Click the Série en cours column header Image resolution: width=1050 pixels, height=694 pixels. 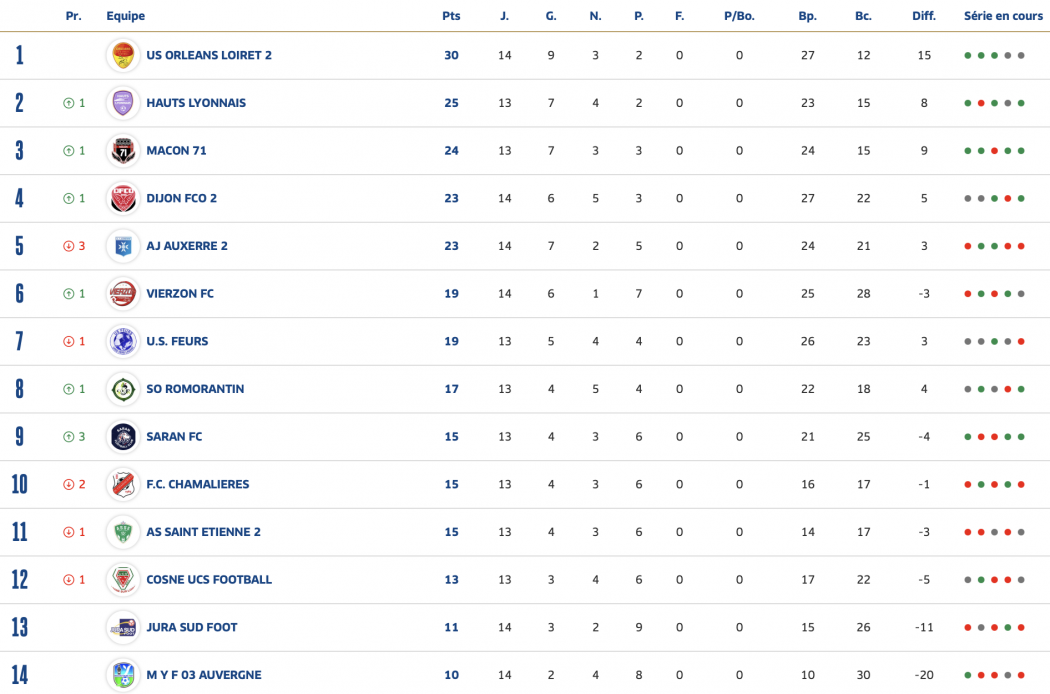click(x=1003, y=16)
